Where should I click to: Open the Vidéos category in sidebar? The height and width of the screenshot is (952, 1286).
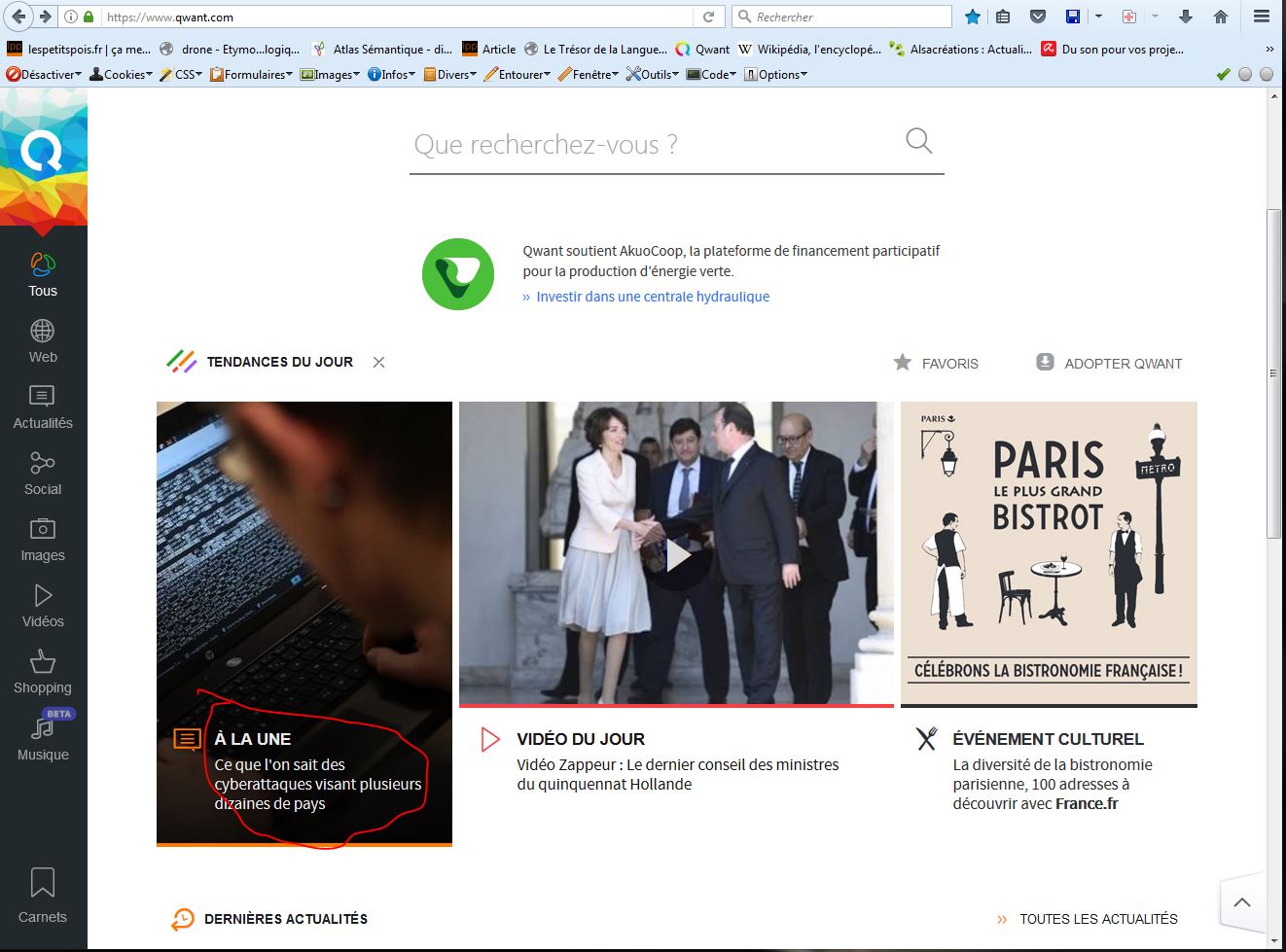[x=43, y=606]
